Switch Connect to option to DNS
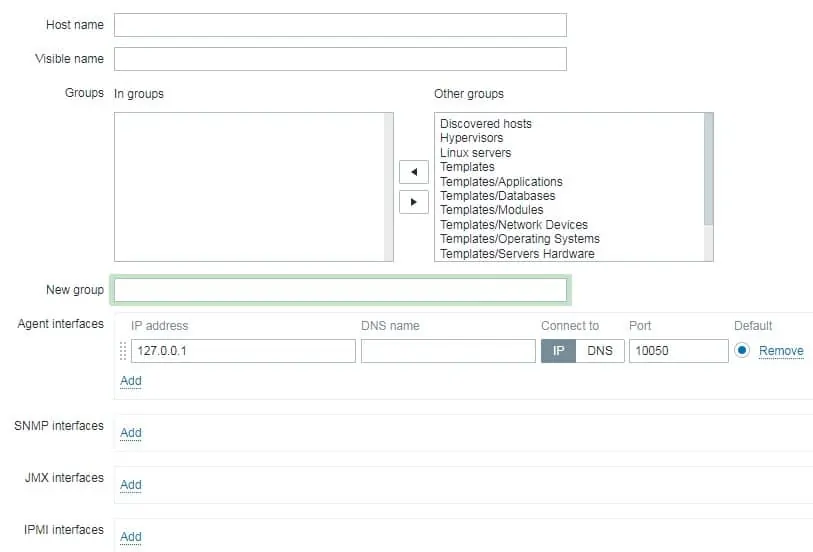The image size is (813, 552). (x=600, y=351)
